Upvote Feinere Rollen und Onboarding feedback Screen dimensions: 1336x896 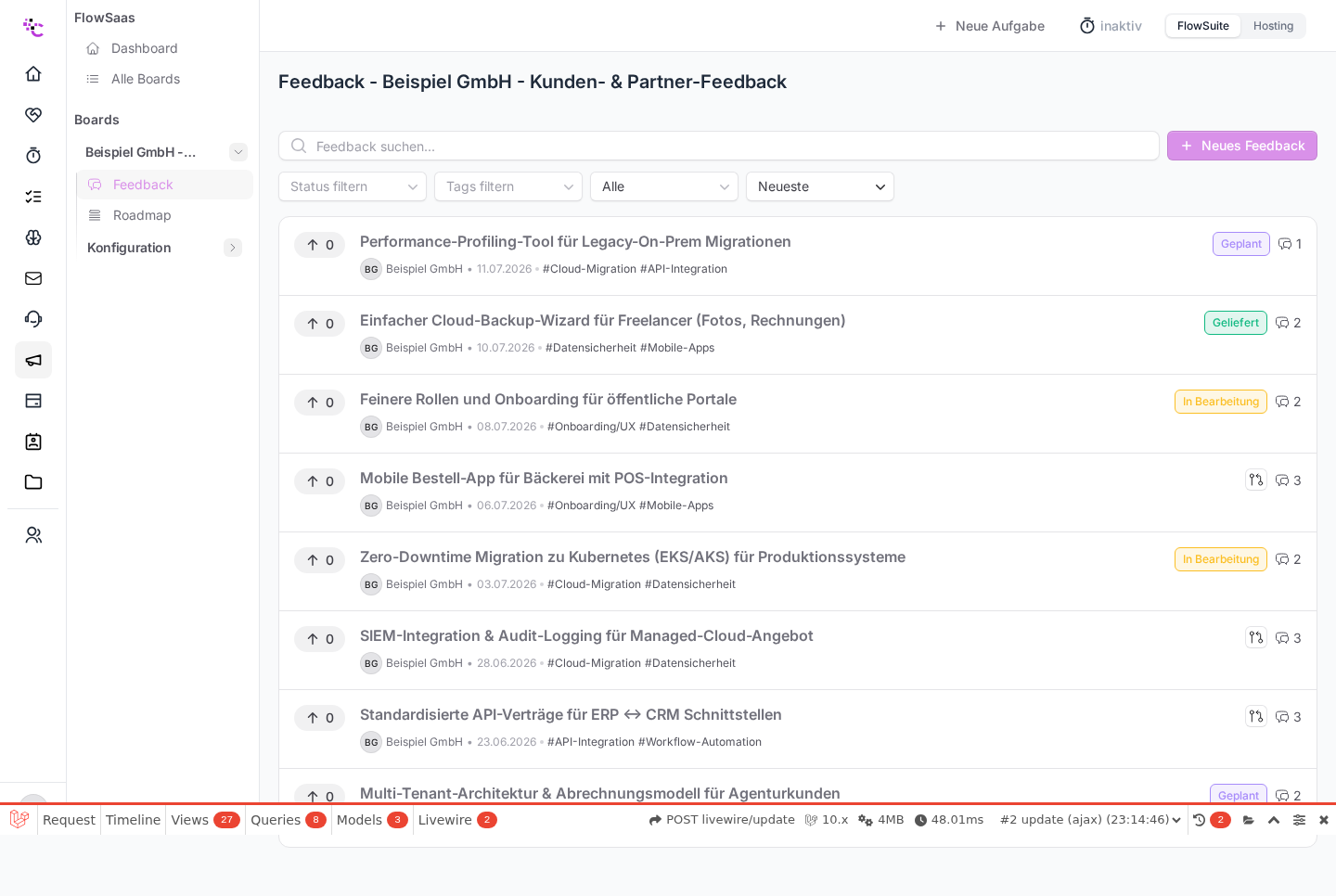coord(320,403)
